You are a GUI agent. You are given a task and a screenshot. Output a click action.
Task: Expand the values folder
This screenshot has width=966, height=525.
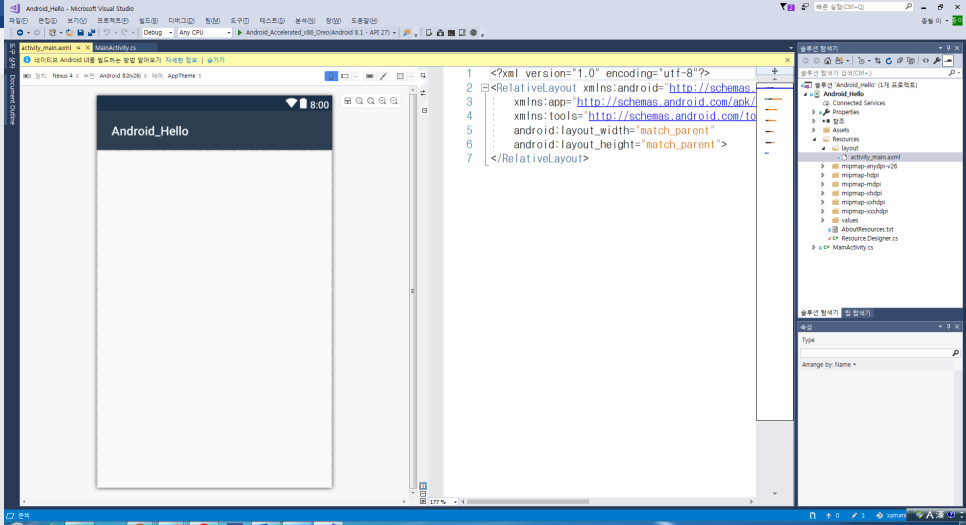(x=823, y=220)
